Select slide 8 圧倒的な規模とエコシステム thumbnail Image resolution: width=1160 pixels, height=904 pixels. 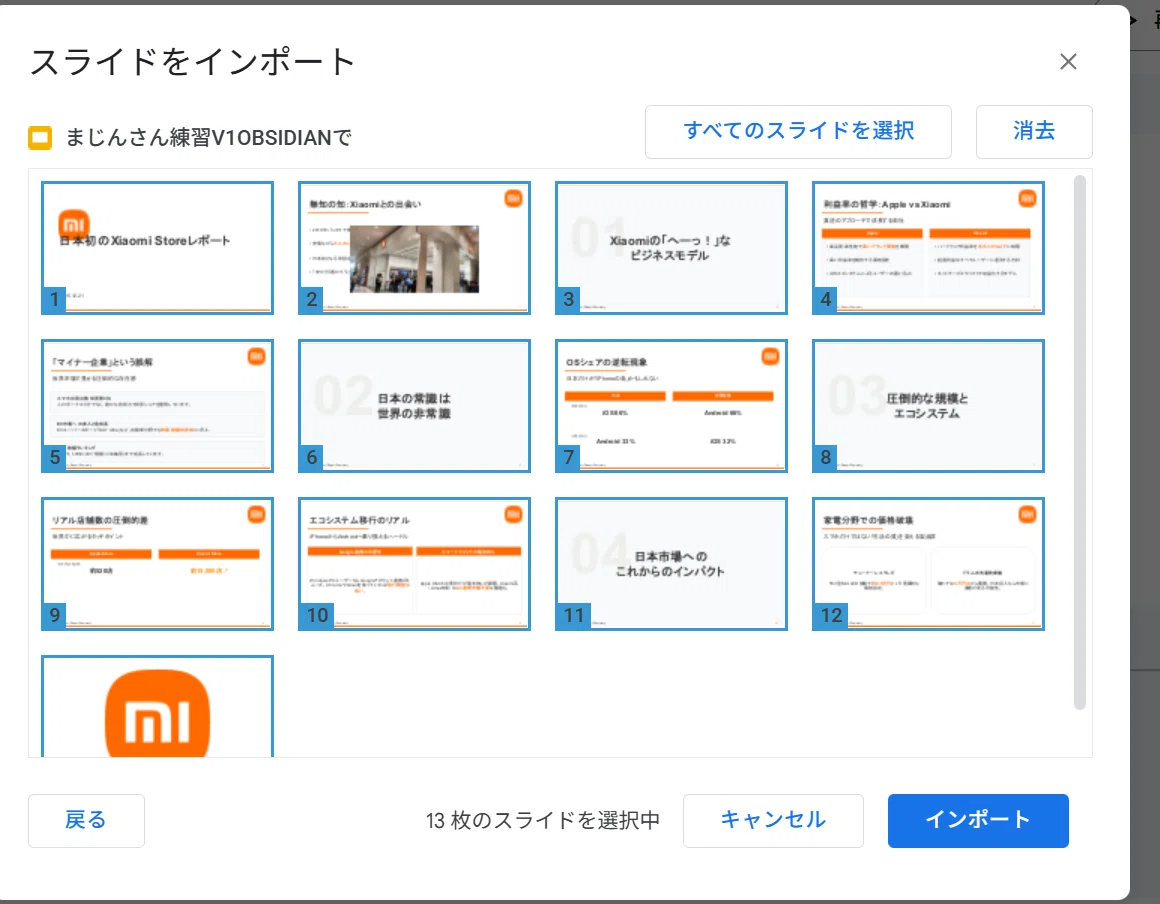pos(928,405)
